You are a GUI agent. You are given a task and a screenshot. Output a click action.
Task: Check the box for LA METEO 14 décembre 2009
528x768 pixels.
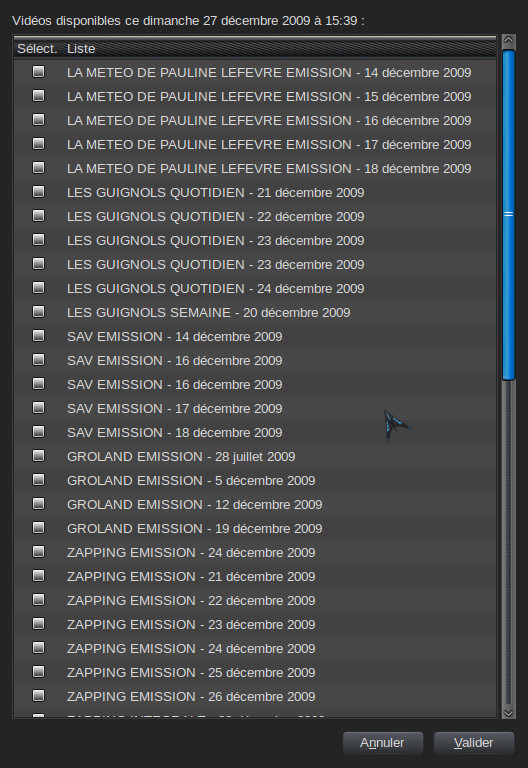[x=38, y=72]
